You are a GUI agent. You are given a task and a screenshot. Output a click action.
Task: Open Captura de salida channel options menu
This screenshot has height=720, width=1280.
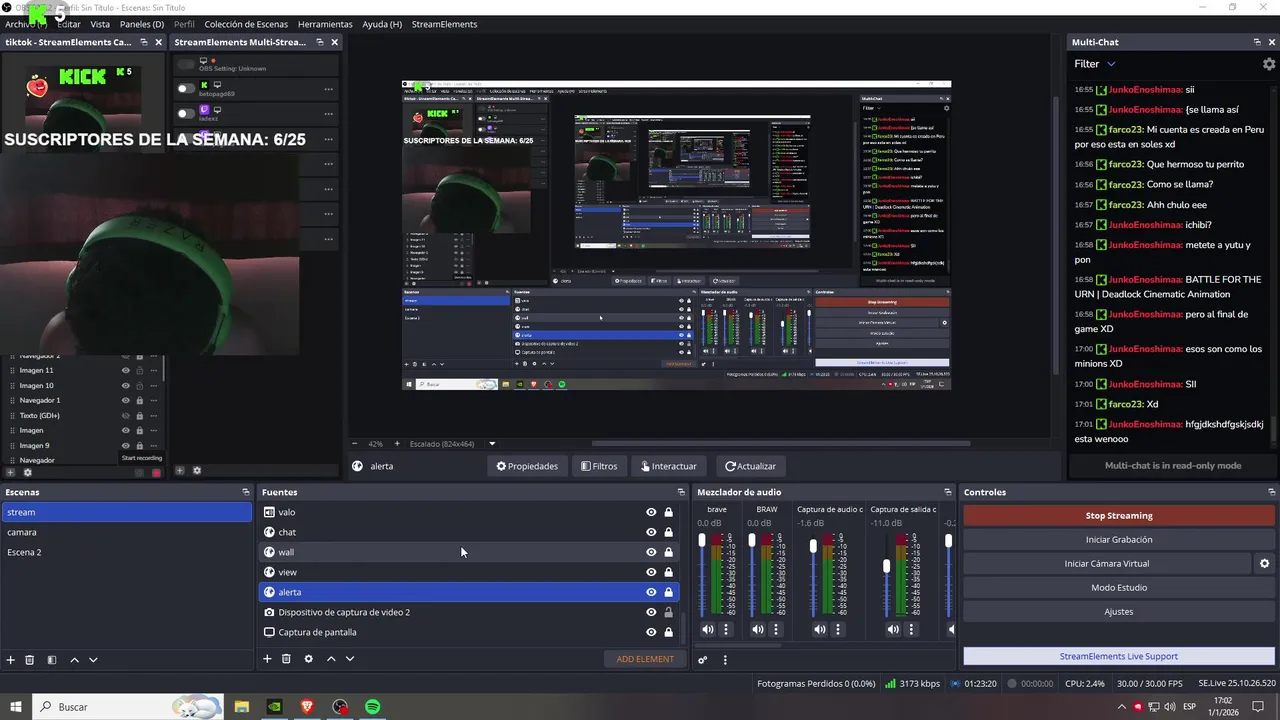pyautogui.click(x=911, y=630)
